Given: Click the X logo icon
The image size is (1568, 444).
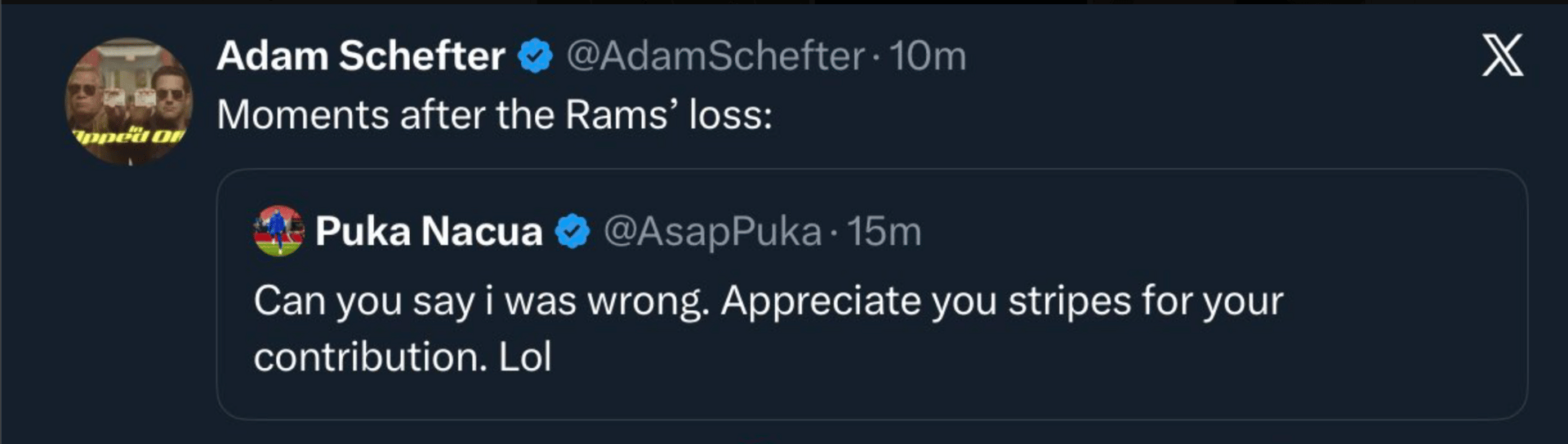Looking at the screenshot, I should [1503, 55].
